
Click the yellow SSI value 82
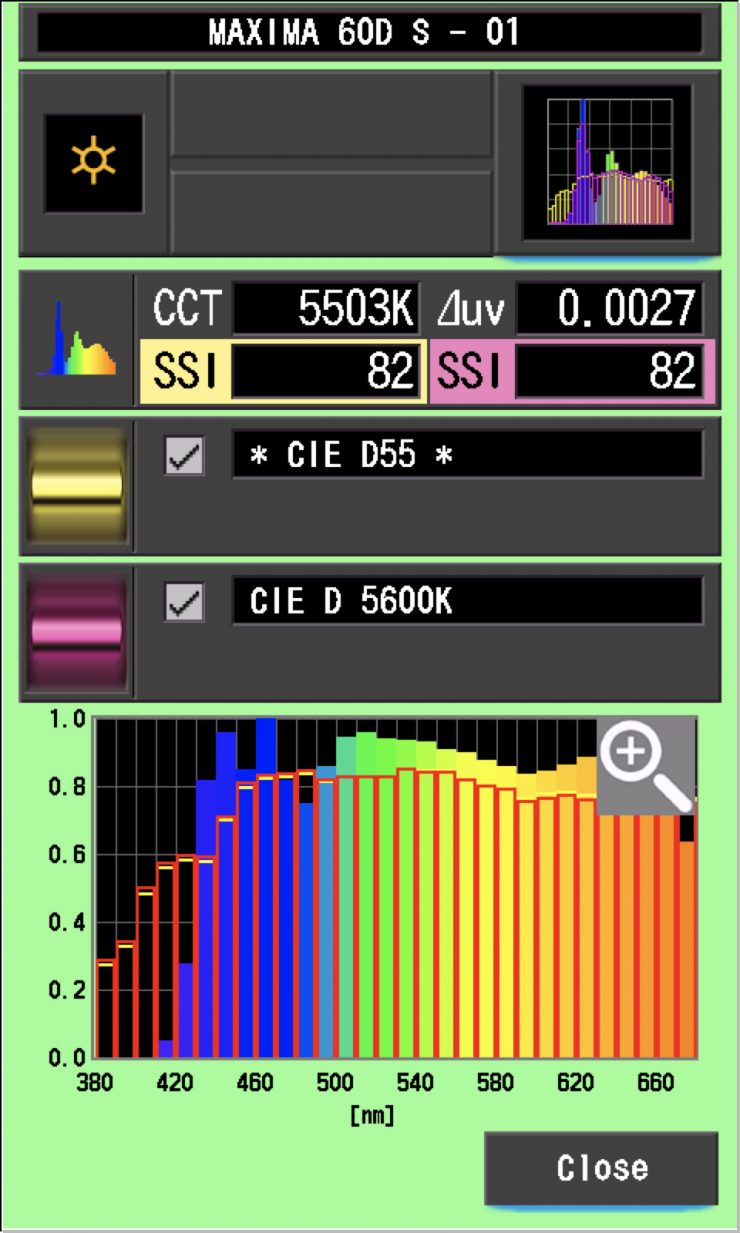pos(325,372)
